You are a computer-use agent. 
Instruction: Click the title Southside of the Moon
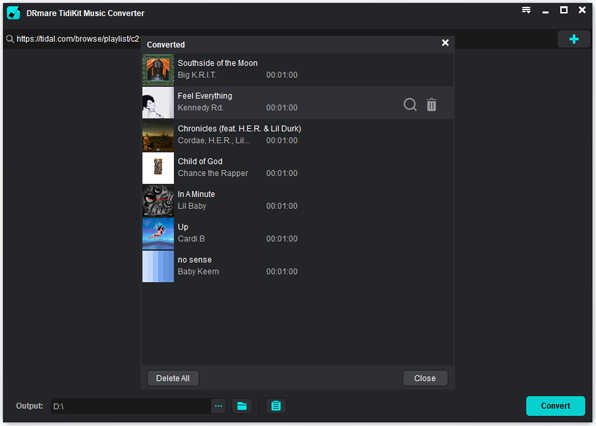pos(217,63)
